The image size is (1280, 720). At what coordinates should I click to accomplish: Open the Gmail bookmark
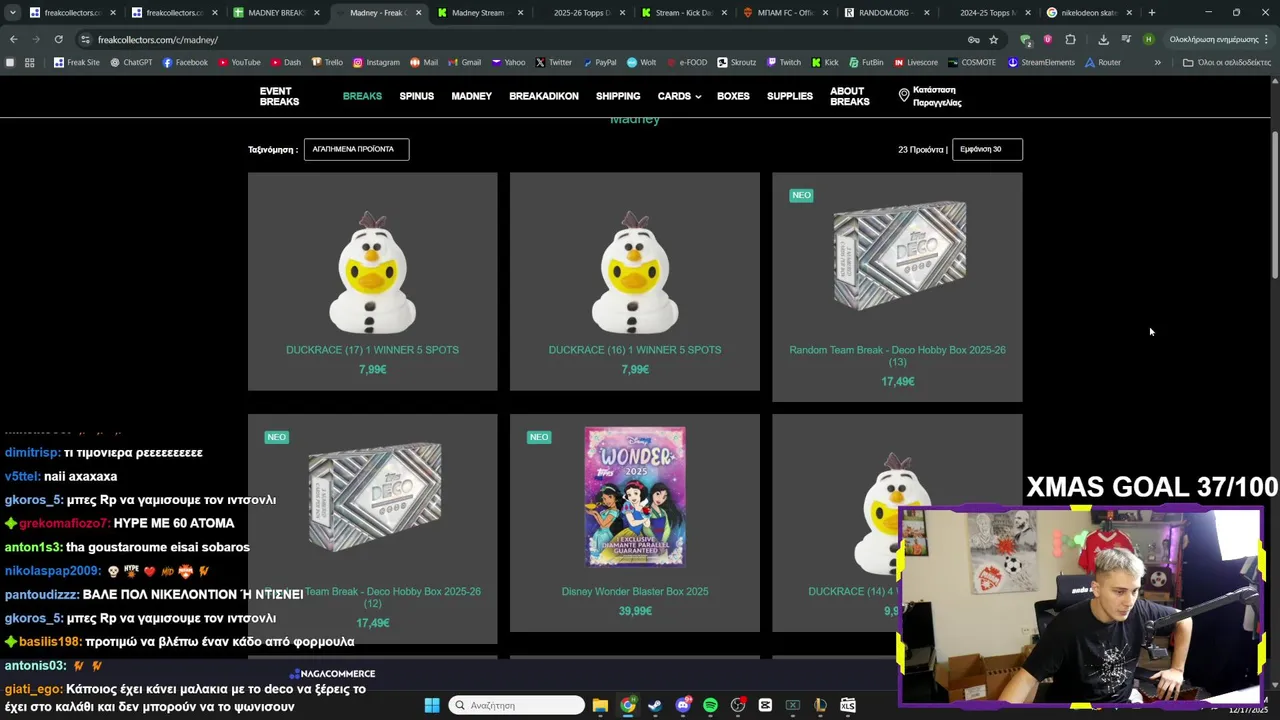(465, 62)
